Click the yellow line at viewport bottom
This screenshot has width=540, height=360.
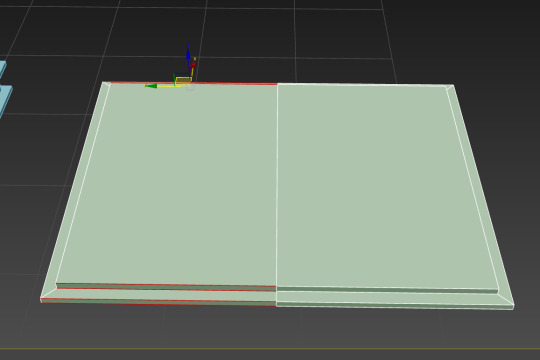[270, 349]
